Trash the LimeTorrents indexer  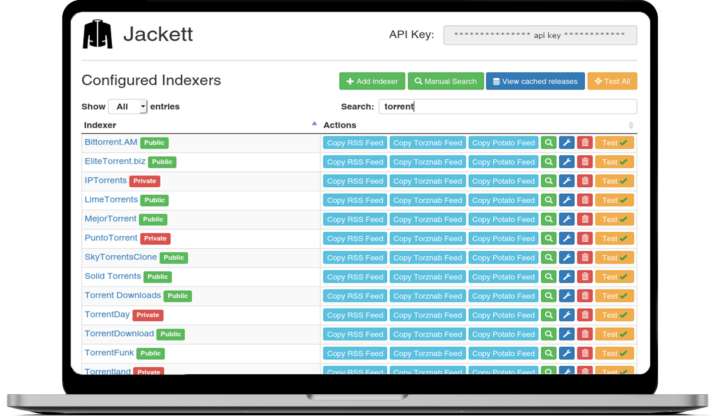(585, 200)
